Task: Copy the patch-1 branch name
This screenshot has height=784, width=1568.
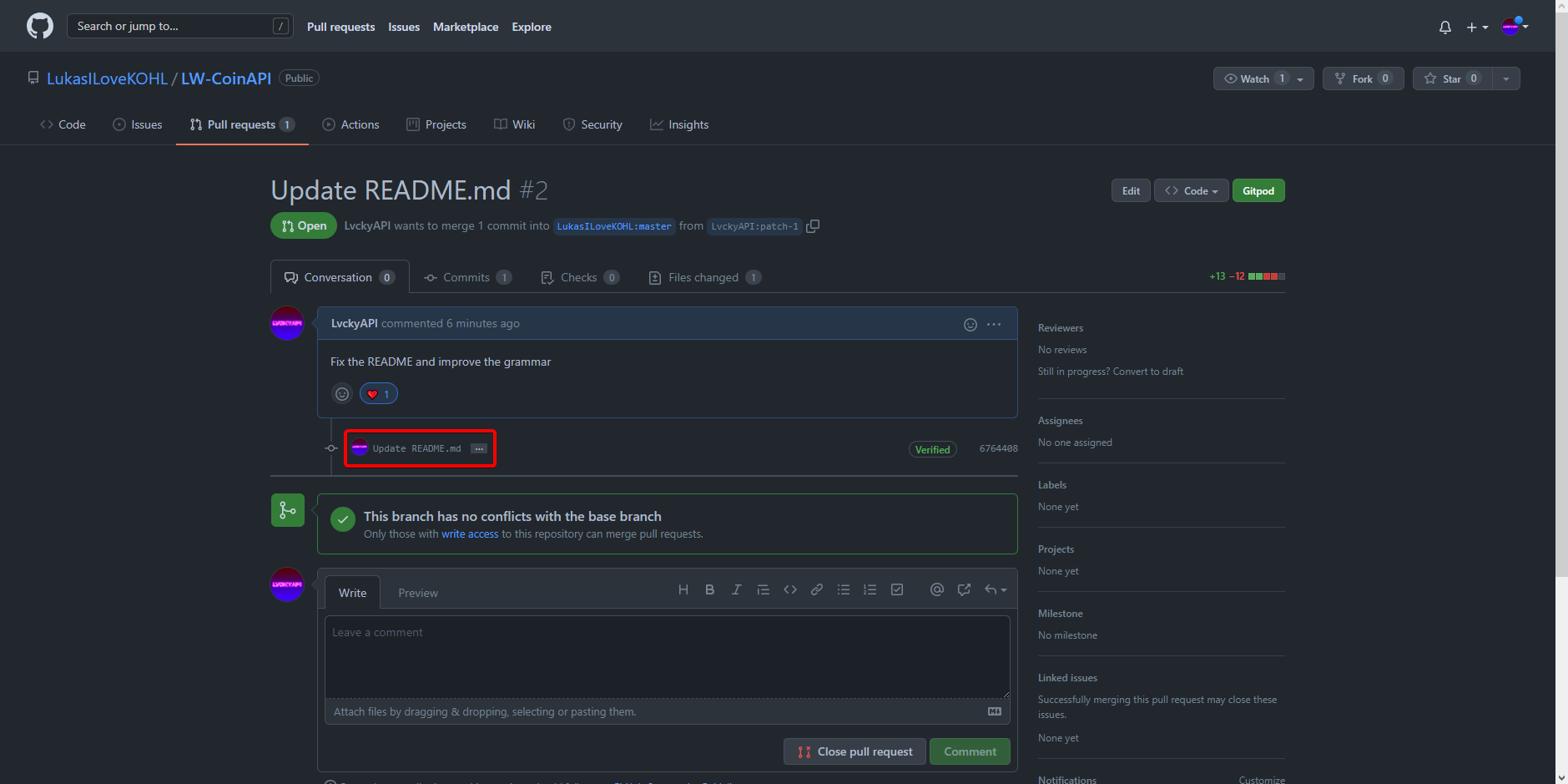Action: click(x=813, y=226)
